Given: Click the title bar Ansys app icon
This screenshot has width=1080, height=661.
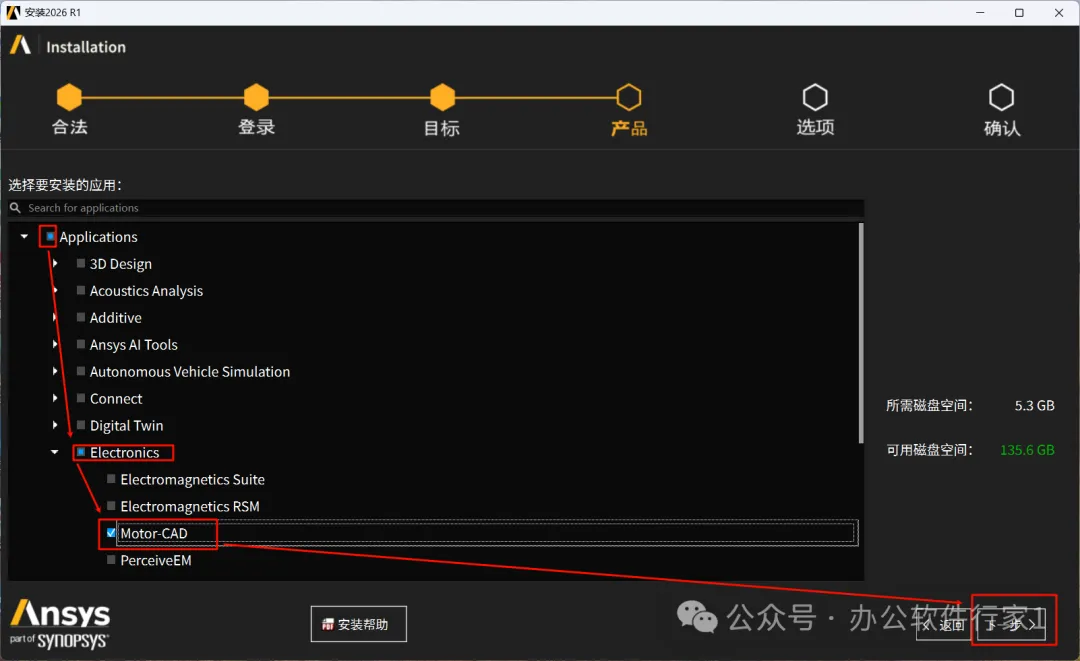Looking at the screenshot, I should pos(13,12).
